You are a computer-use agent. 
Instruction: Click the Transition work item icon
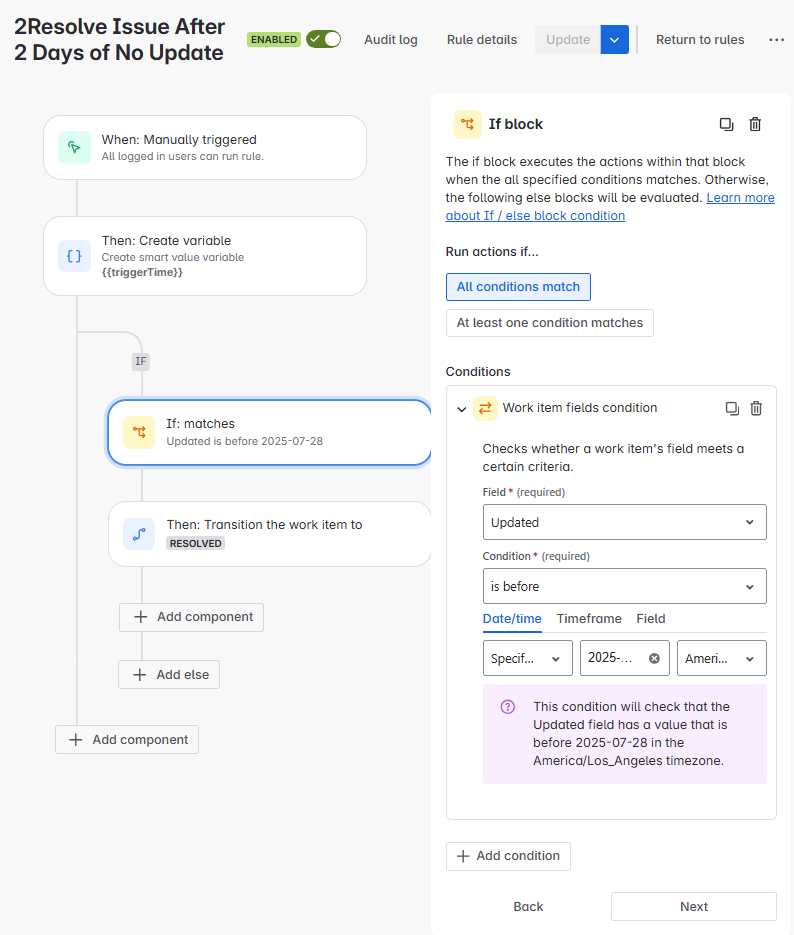pos(139,534)
